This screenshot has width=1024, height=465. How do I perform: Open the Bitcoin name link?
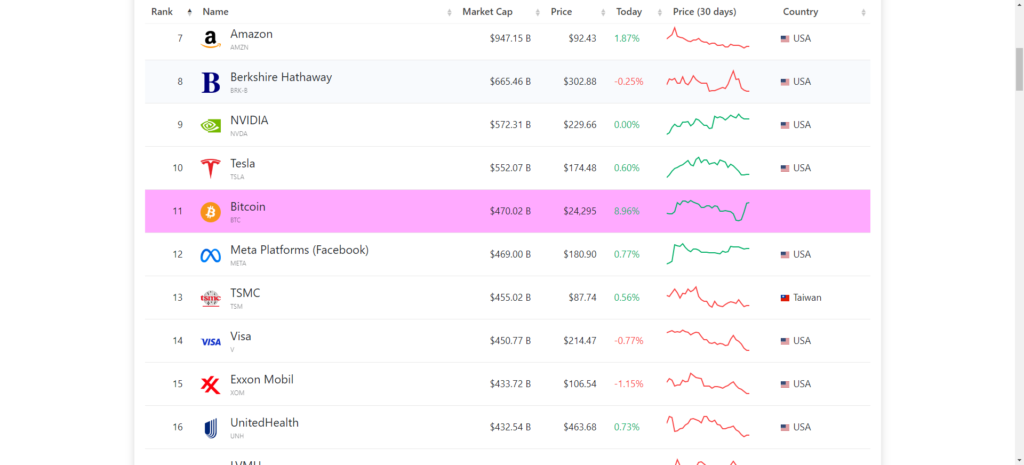pyautogui.click(x=248, y=206)
